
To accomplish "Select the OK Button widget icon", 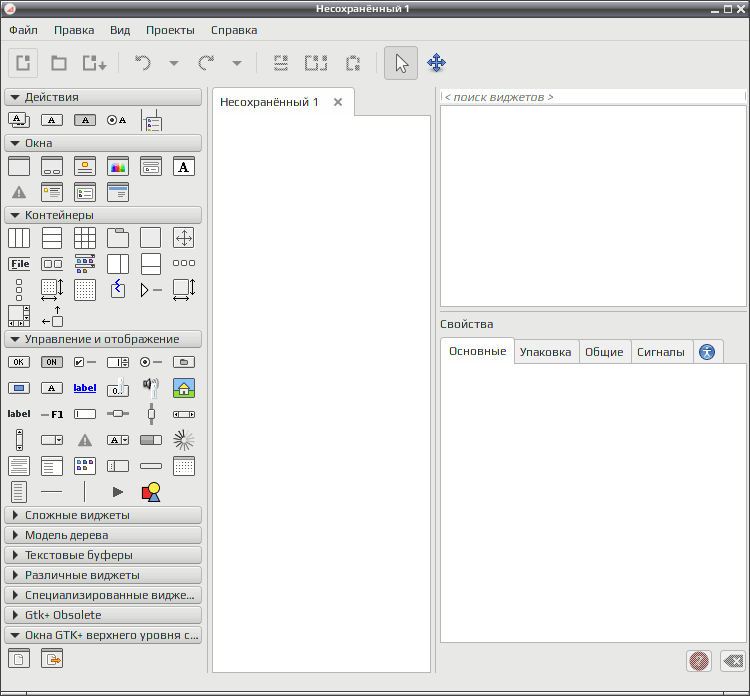I will [x=19, y=362].
